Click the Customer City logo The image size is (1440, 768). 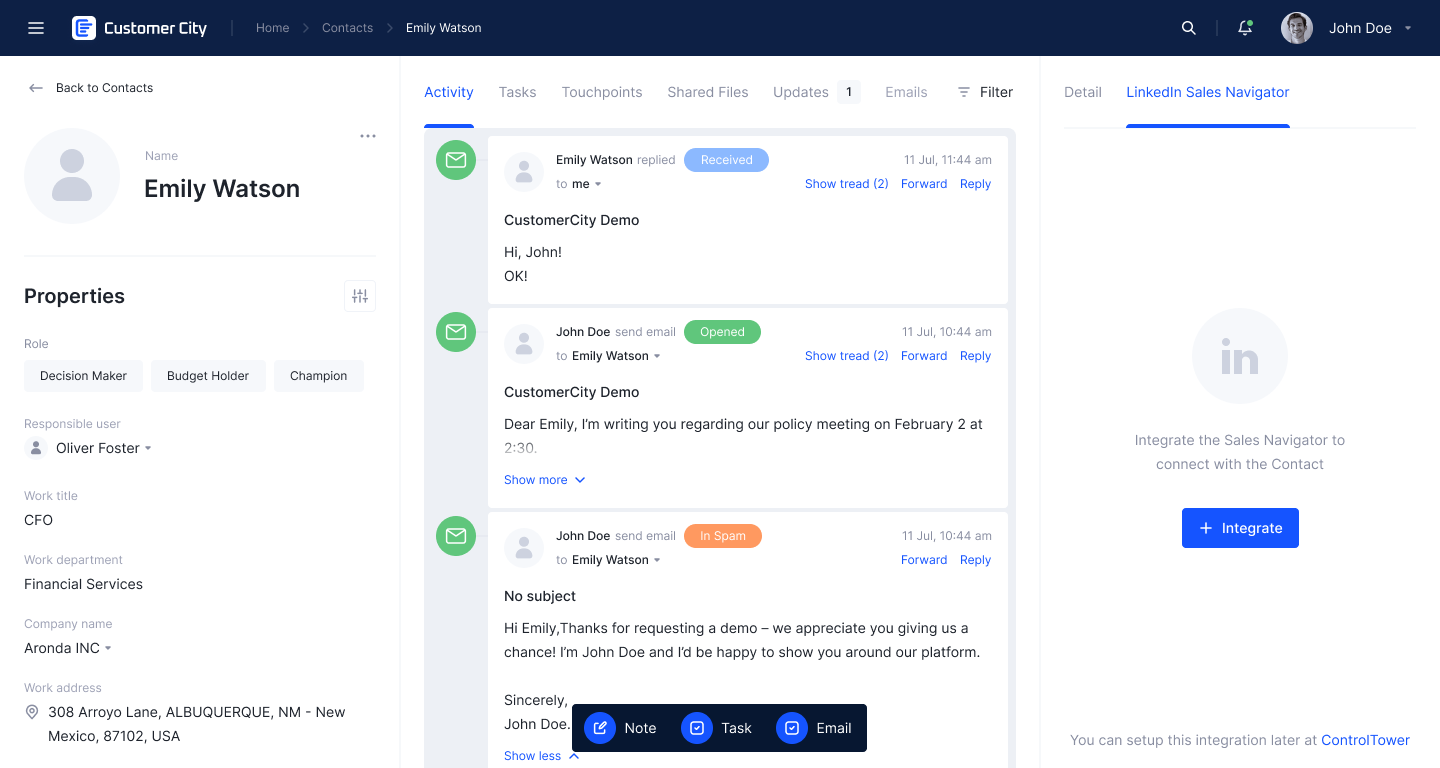coord(139,28)
